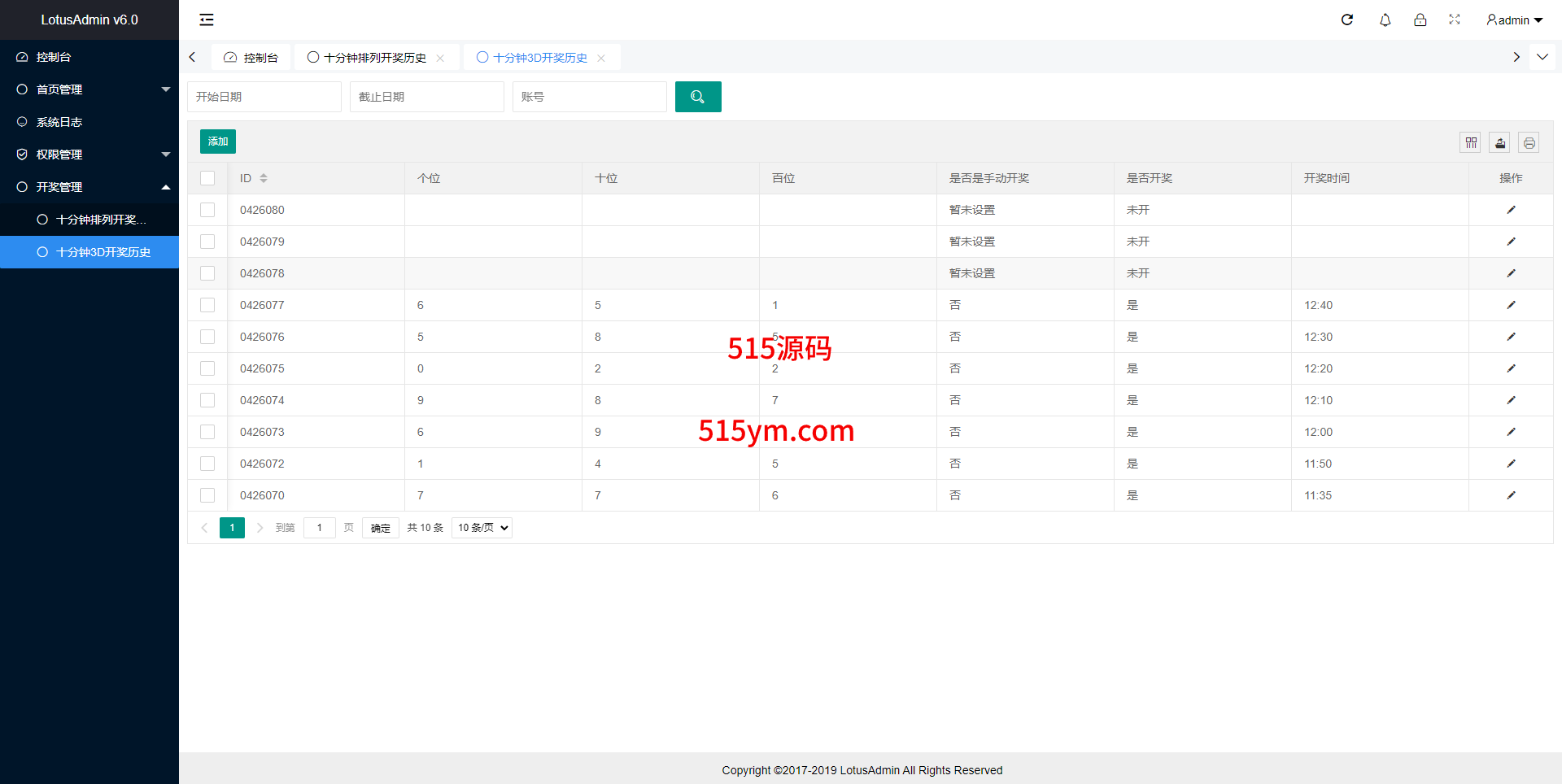
Task: Open the notifications bell
Action: click(1385, 20)
